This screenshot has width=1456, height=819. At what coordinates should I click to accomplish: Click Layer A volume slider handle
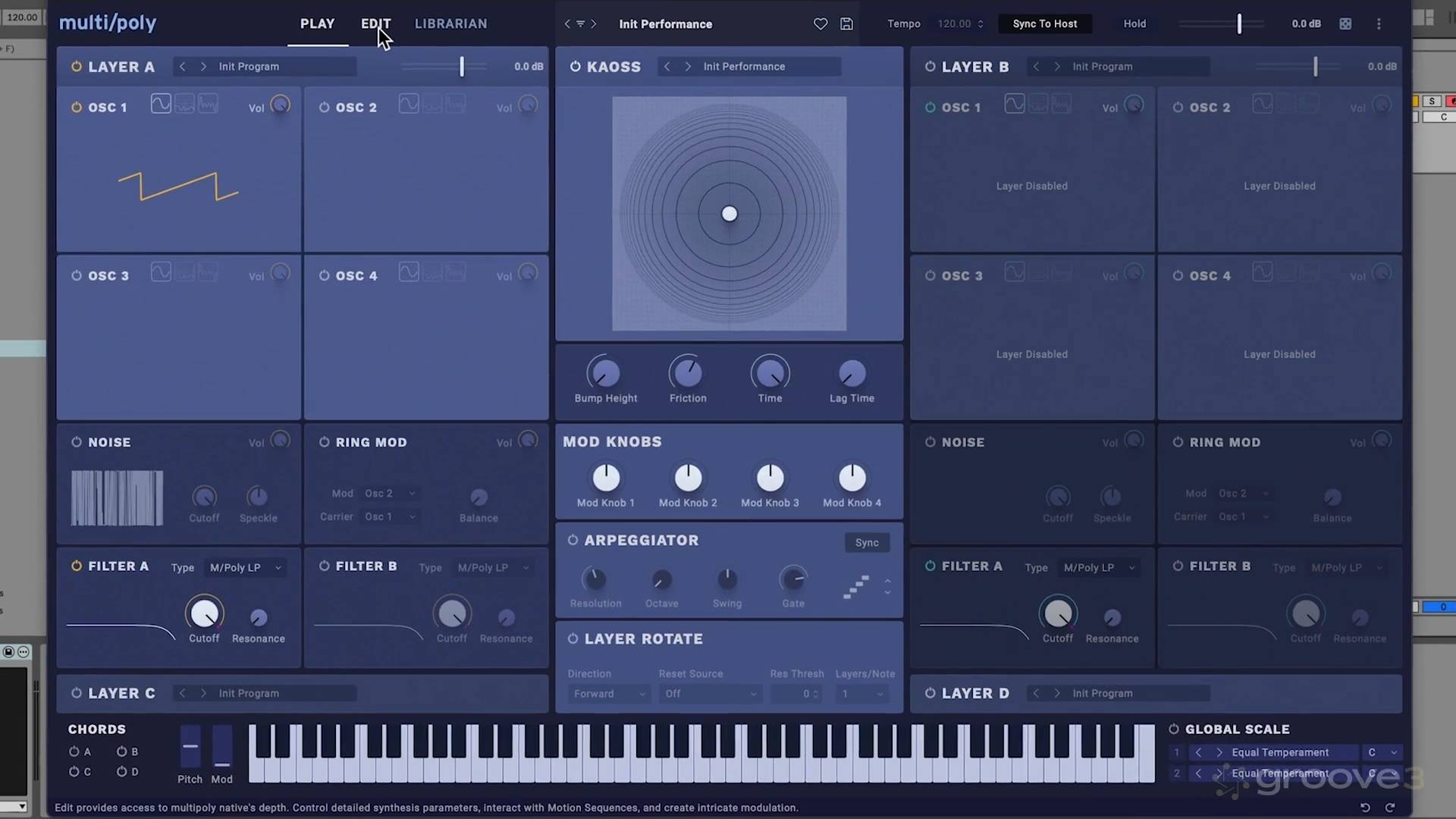pyautogui.click(x=461, y=67)
